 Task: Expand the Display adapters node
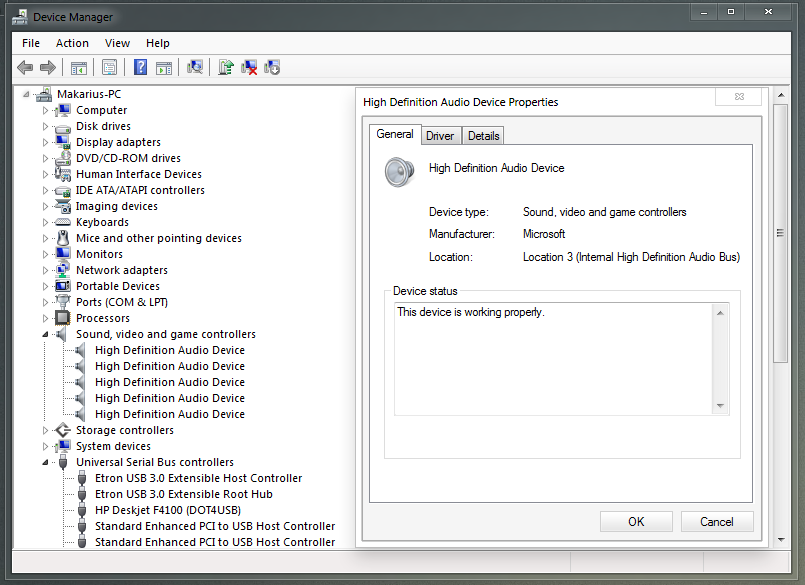(x=45, y=142)
